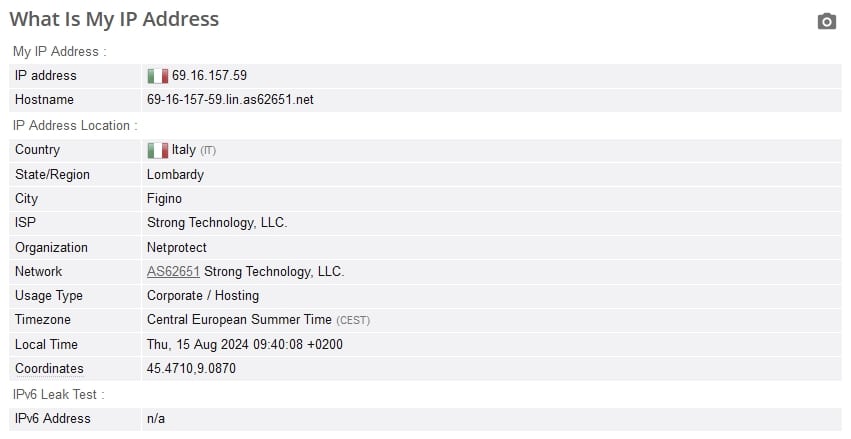Image resolution: width=851 pixels, height=439 pixels.
Task: Click the Lombardy region value
Action: tap(175, 175)
